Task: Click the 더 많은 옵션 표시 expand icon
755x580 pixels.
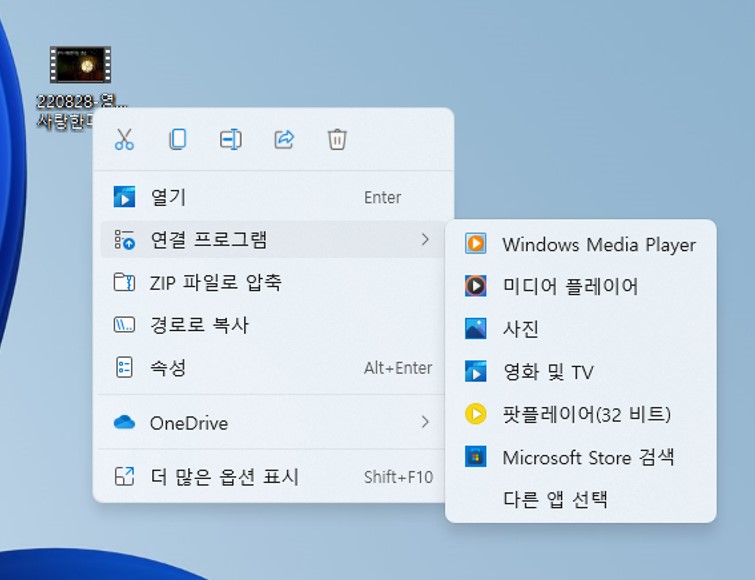Action: [124, 477]
